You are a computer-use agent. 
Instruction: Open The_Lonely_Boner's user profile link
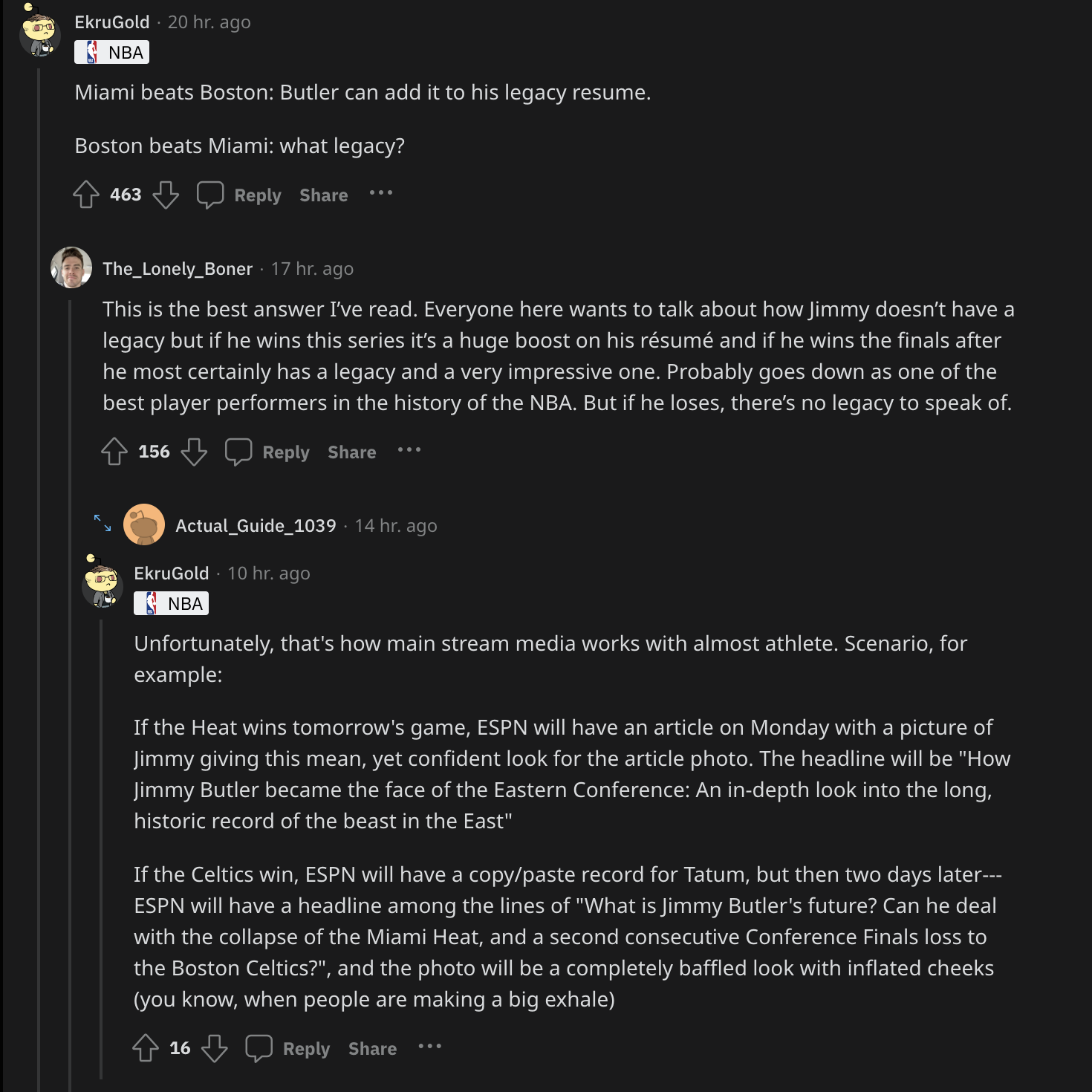click(178, 269)
